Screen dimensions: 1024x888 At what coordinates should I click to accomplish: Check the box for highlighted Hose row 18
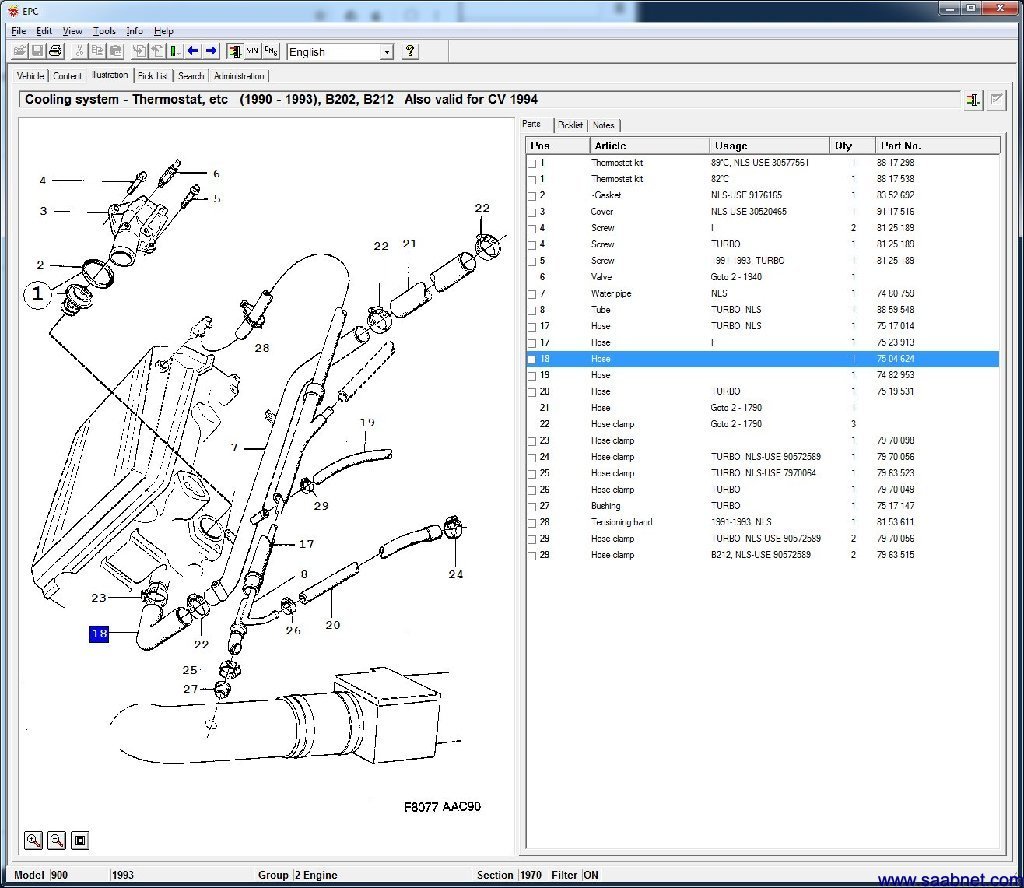[x=532, y=360]
